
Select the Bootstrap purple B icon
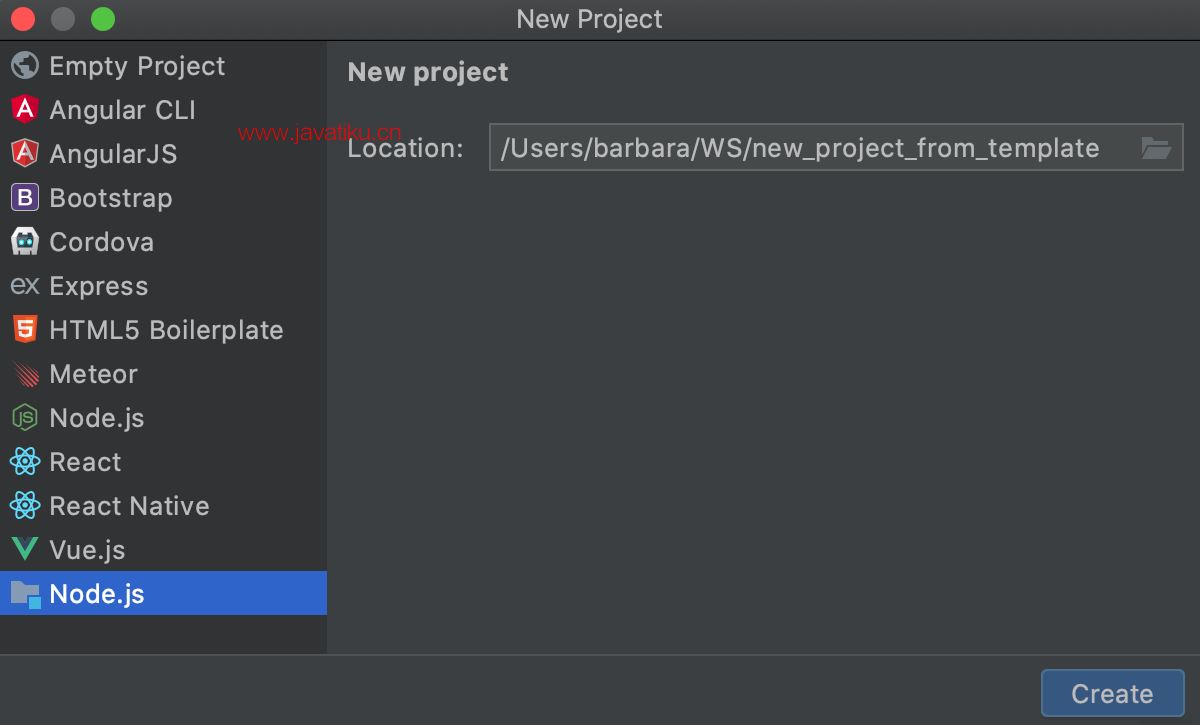[x=25, y=198]
